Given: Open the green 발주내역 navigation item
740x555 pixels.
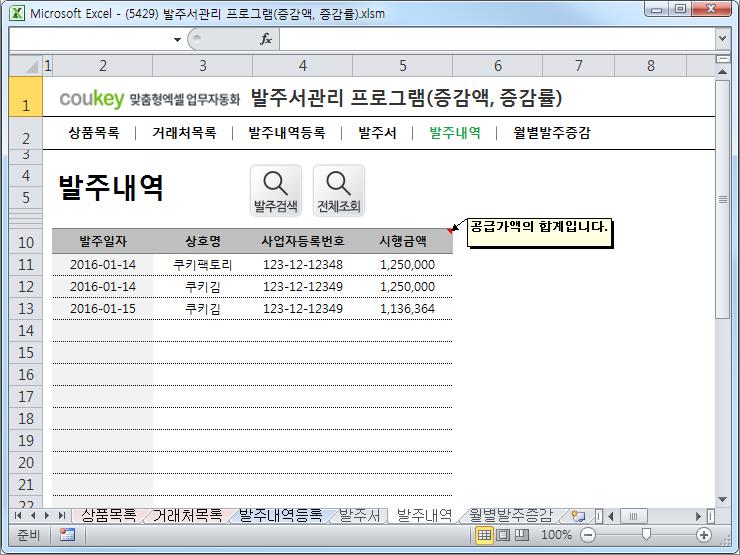Looking at the screenshot, I should (455, 133).
